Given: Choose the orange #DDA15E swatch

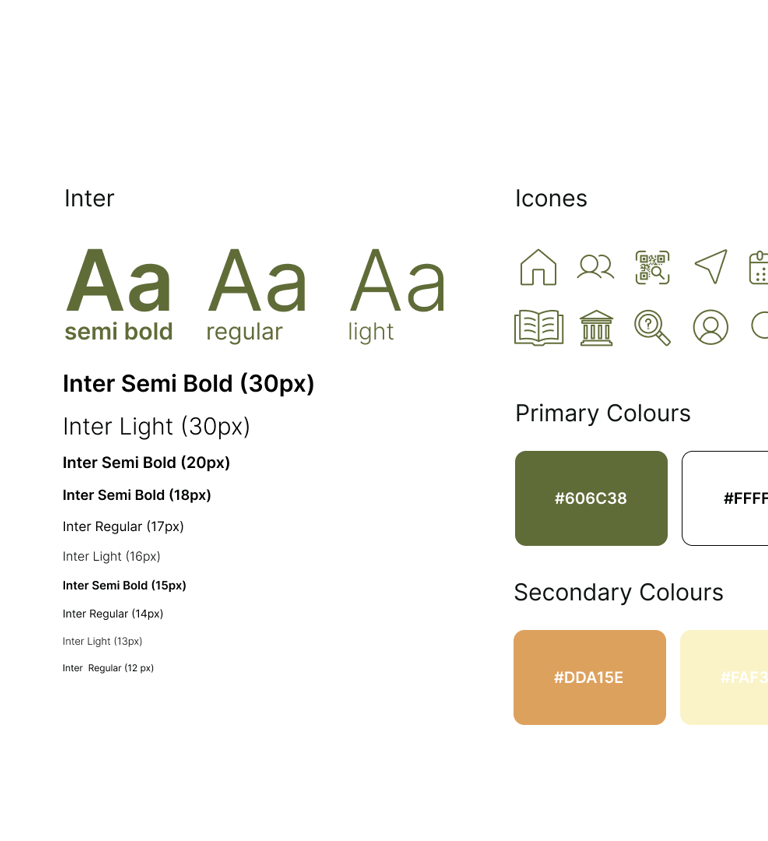Looking at the screenshot, I should point(589,677).
